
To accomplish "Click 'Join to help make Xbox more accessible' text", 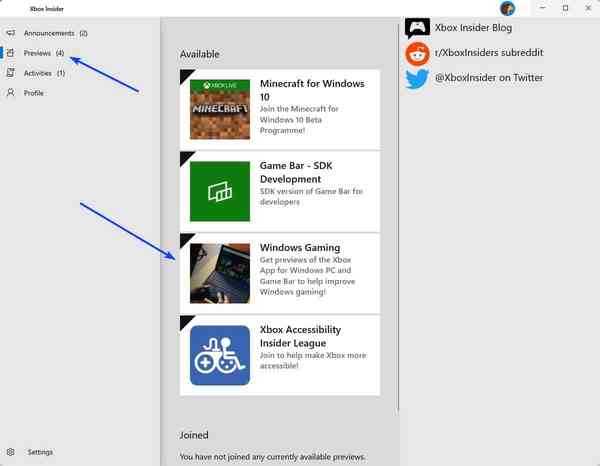I will (313, 360).
